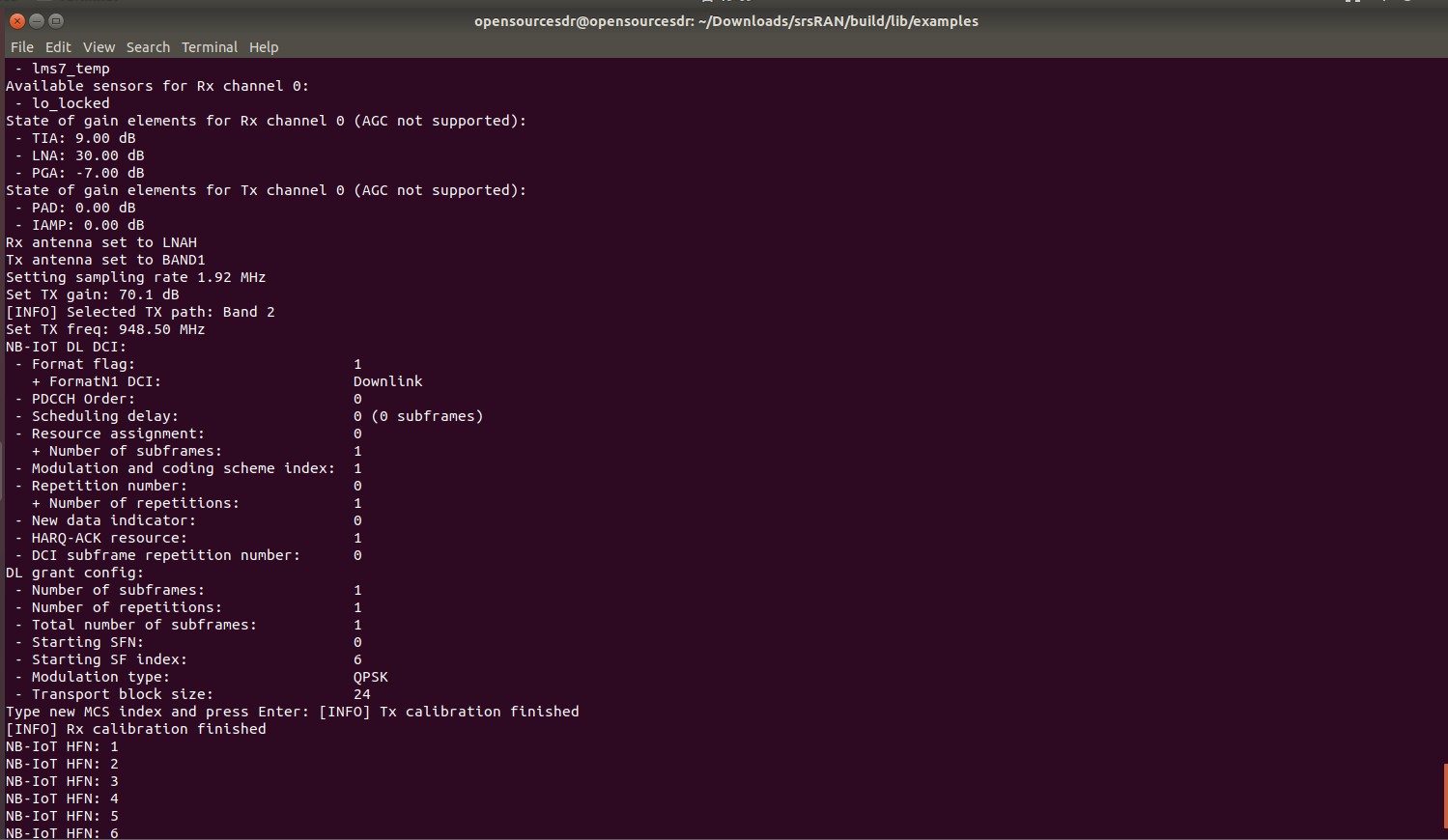Image resolution: width=1448 pixels, height=840 pixels.
Task: Click '[INFO] Selected TX path: Band 2' line
Action: tap(141, 312)
